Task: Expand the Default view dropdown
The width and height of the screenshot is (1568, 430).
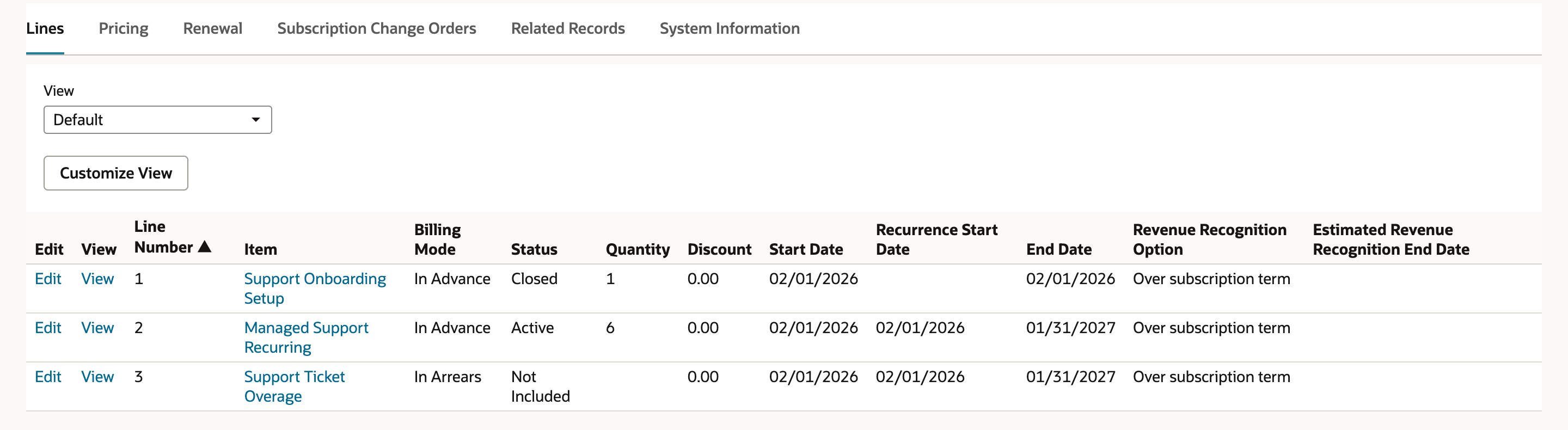Action: [158, 120]
